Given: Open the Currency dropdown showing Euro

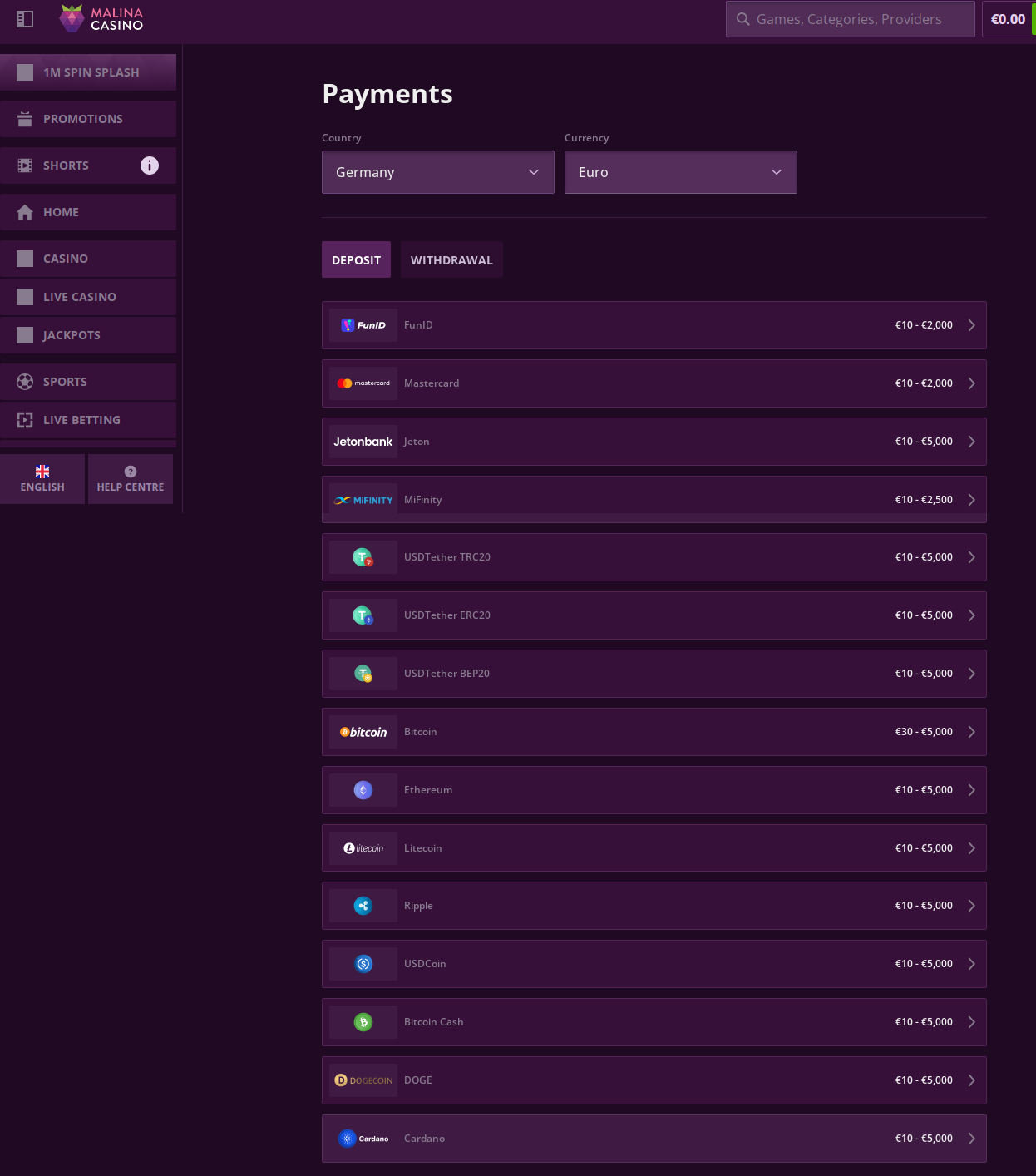Looking at the screenshot, I should click(680, 172).
